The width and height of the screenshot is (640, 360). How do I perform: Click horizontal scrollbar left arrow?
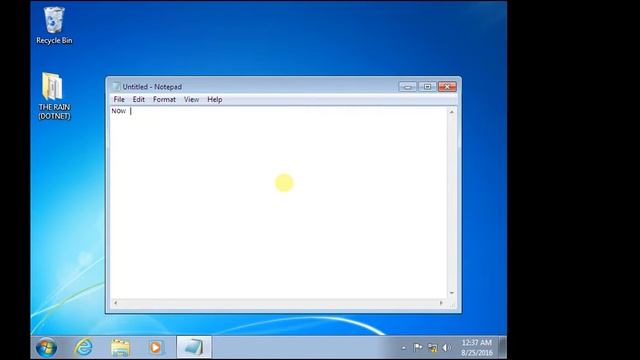[x=116, y=303]
